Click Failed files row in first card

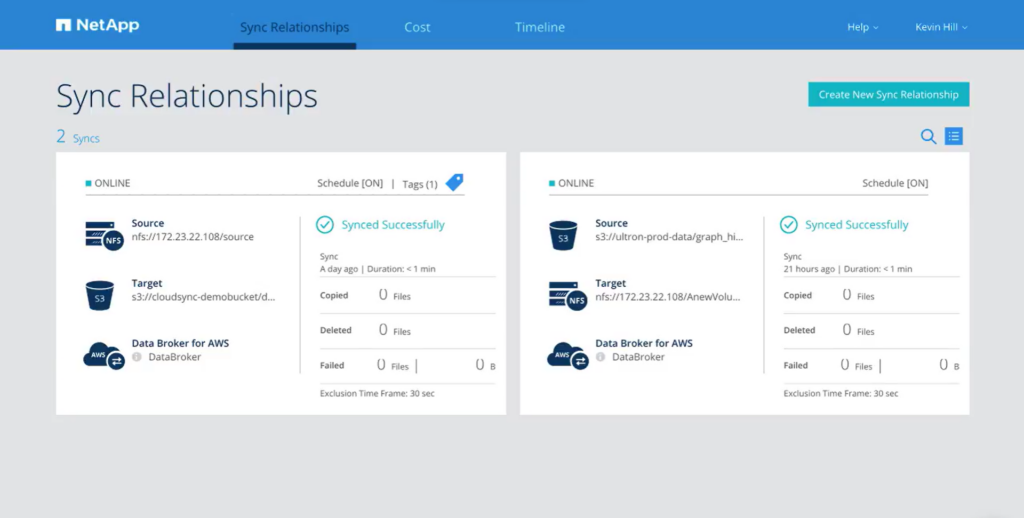[x=407, y=366]
